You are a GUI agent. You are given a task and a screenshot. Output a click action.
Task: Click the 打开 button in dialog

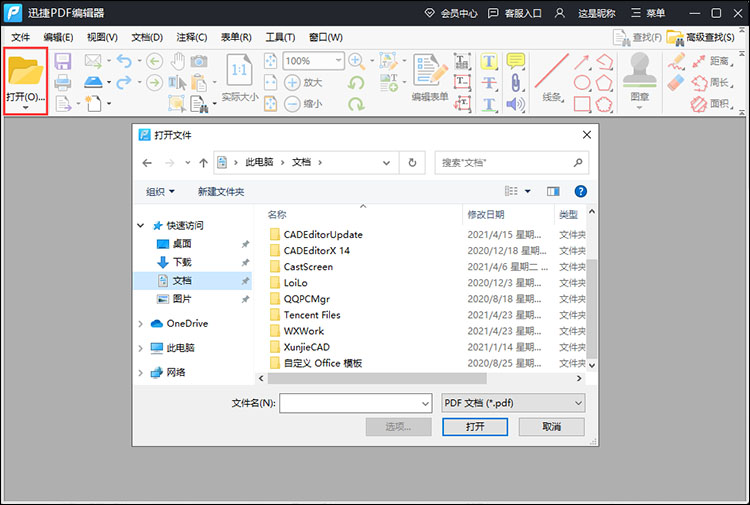tap(475, 427)
